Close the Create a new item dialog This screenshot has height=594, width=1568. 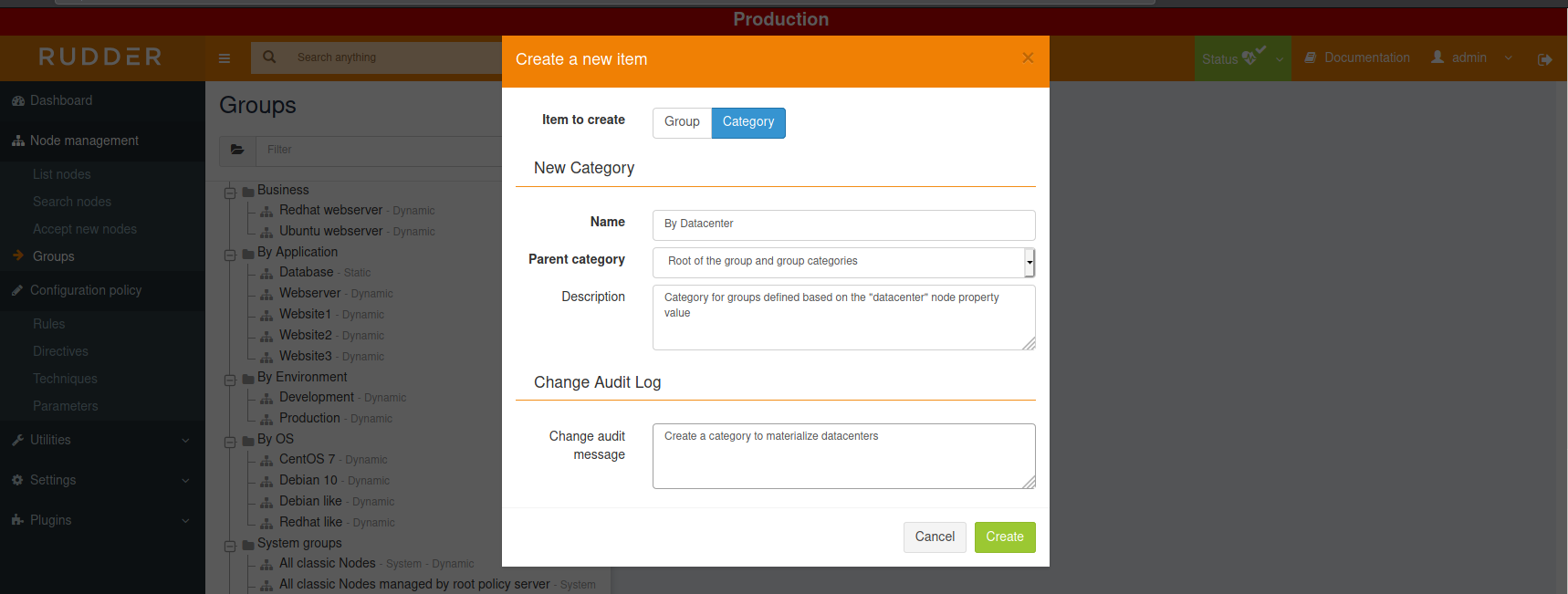(x=1028, y=57)
